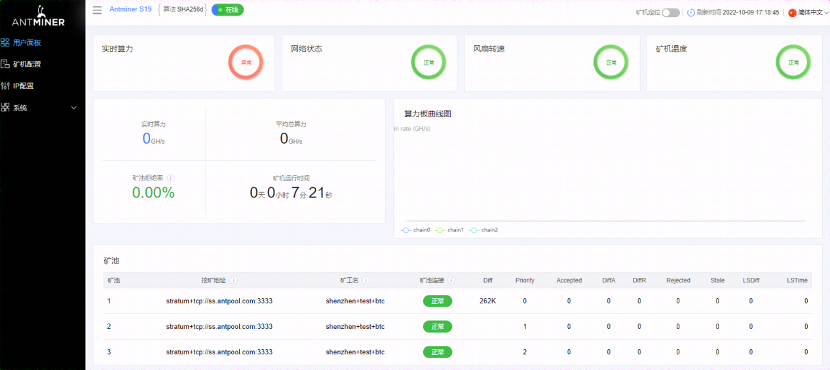Click the miner uptime 7分 21秒 value

point(291,193)
